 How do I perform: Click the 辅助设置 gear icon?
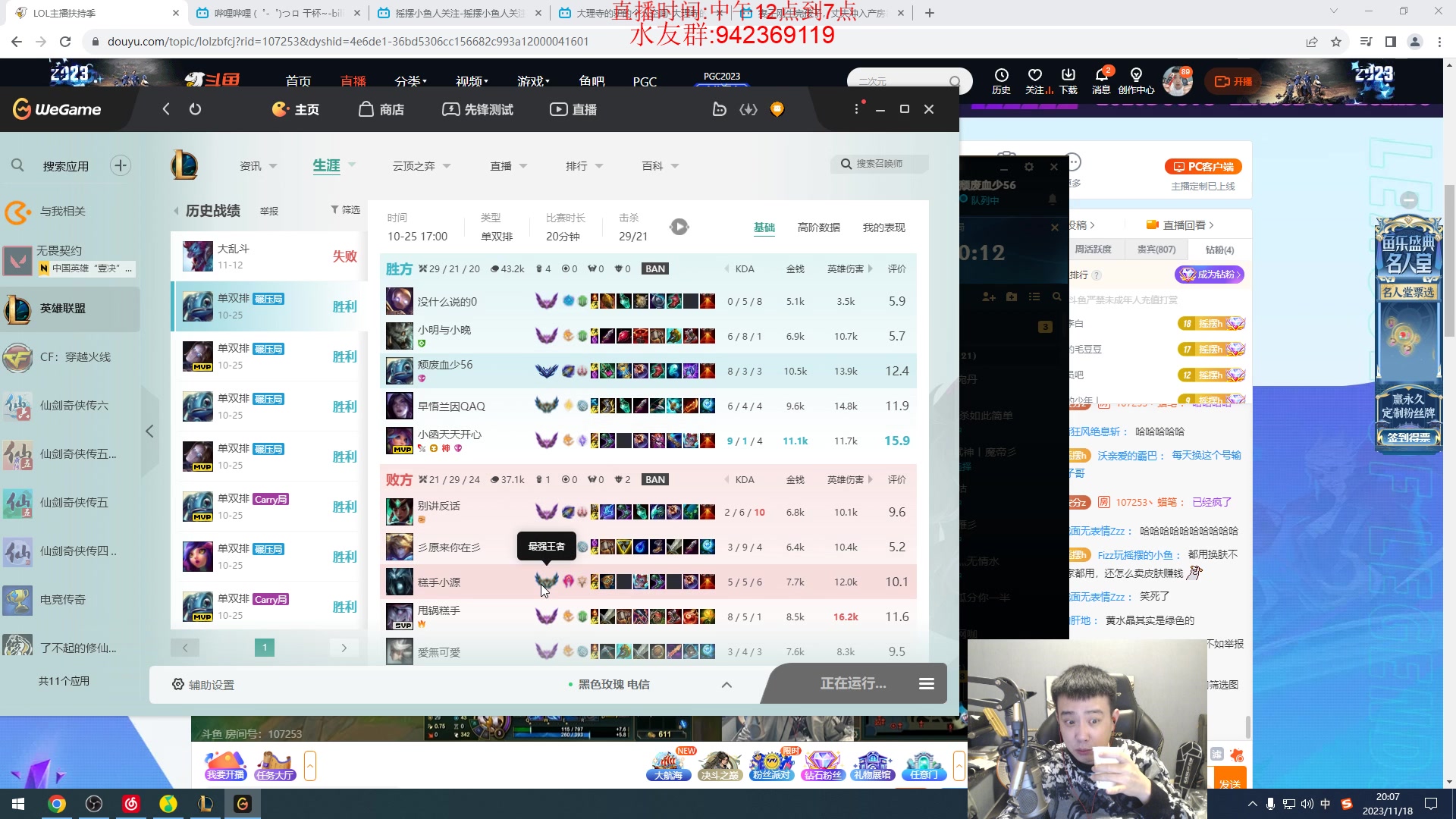[x=178, y=685]
